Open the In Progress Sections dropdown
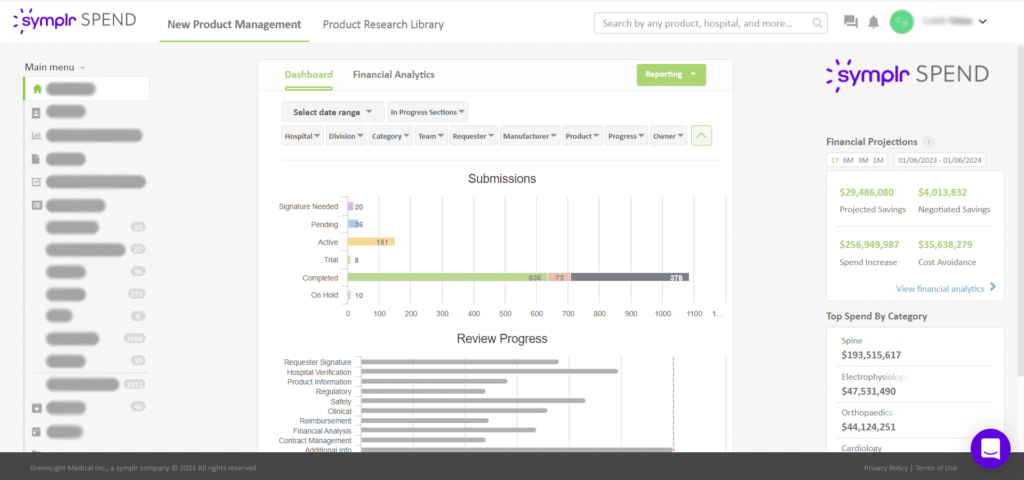The height and width of the screenshot is (480, 1024). [x=428, y=112]
